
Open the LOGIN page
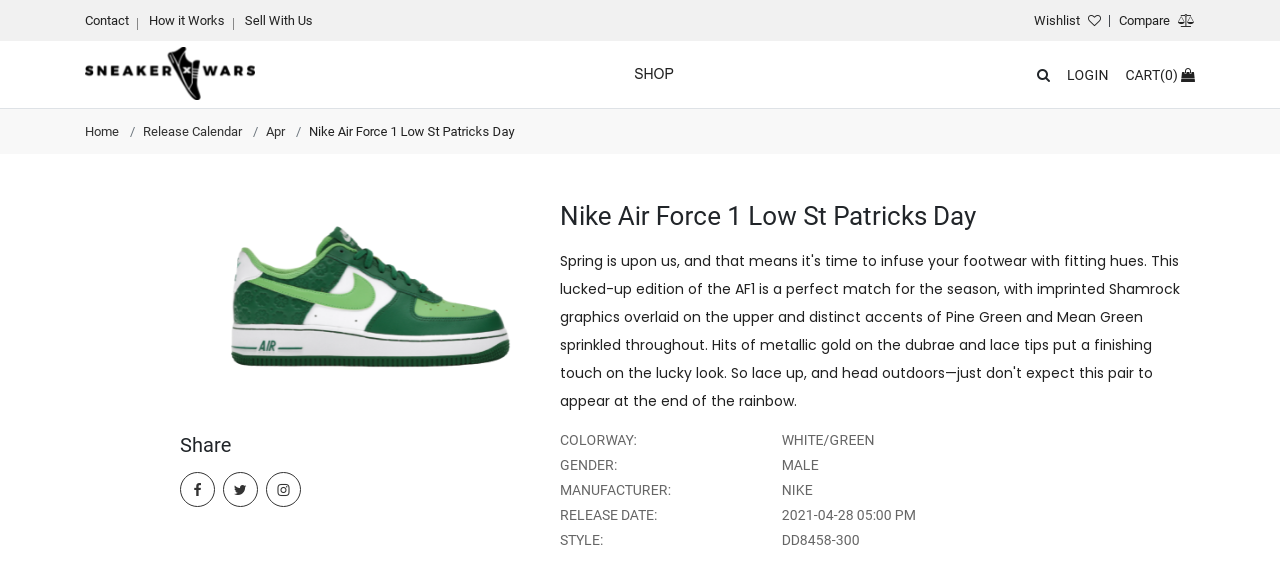click(x=1087, y=75)
